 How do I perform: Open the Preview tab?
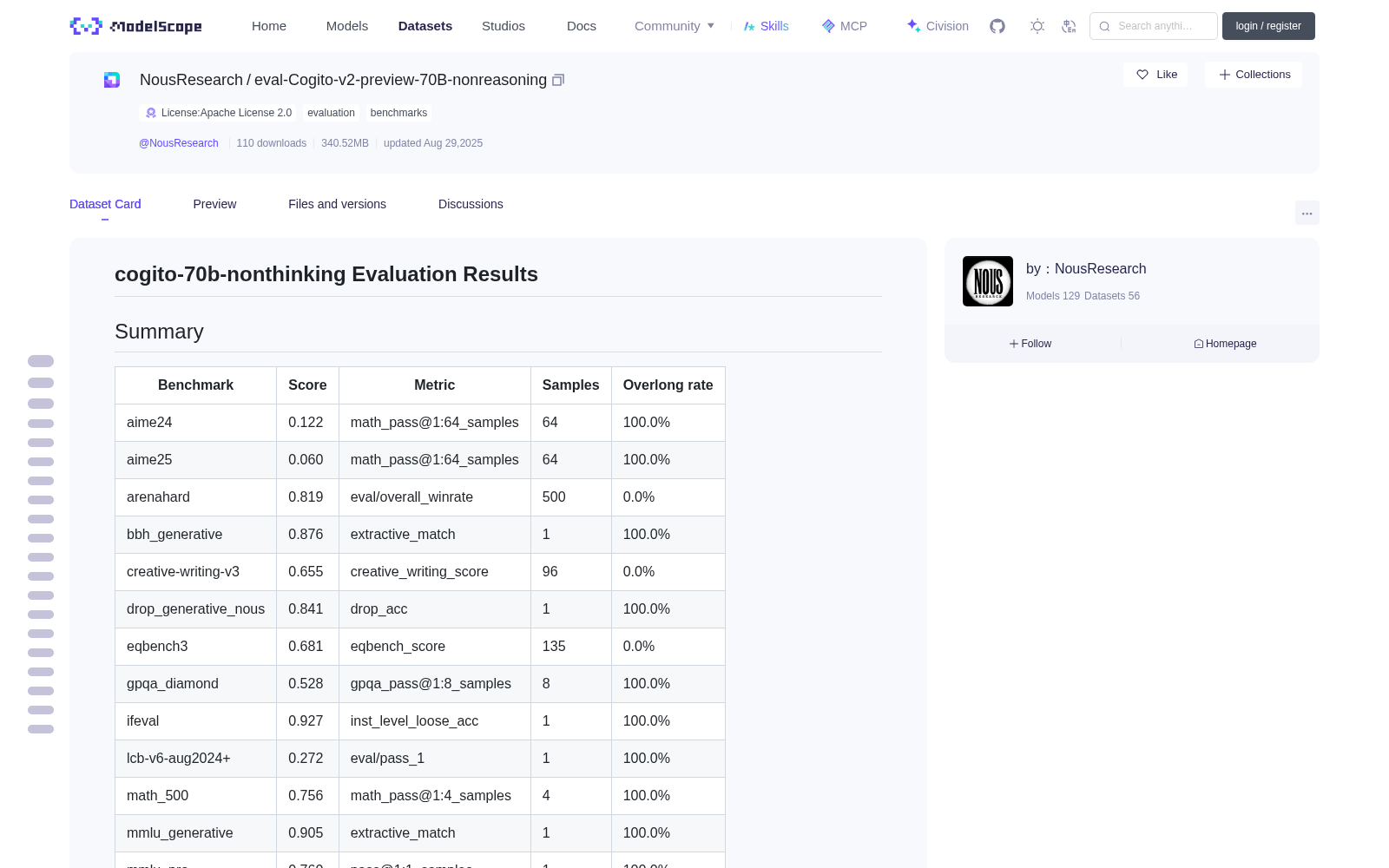point(214,204)
